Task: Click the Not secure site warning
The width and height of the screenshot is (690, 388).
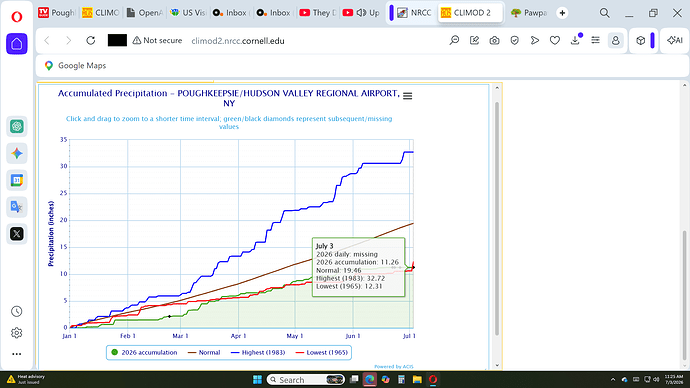Action: tap(157, 40)
